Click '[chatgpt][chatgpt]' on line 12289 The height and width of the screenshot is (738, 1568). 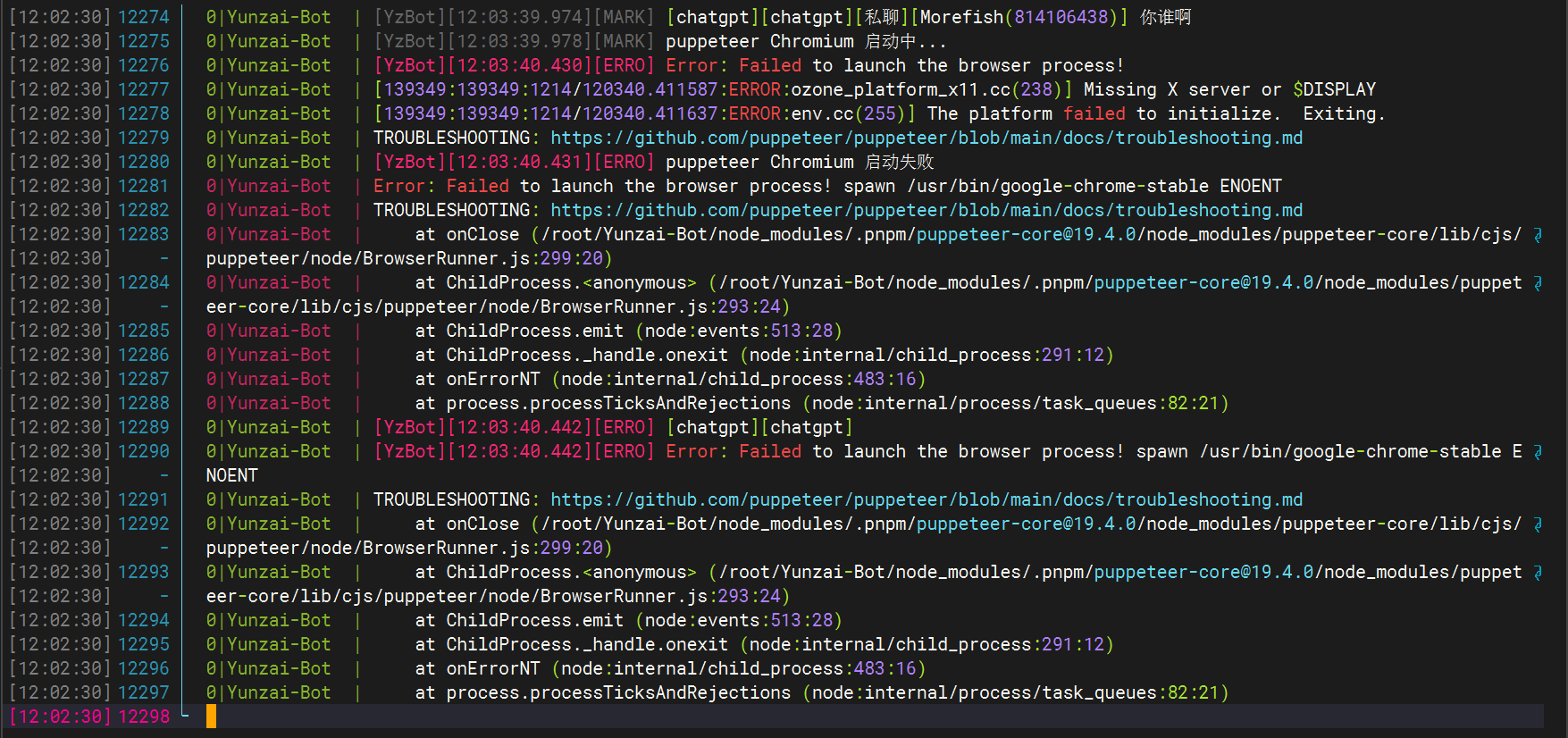point(759,427)
